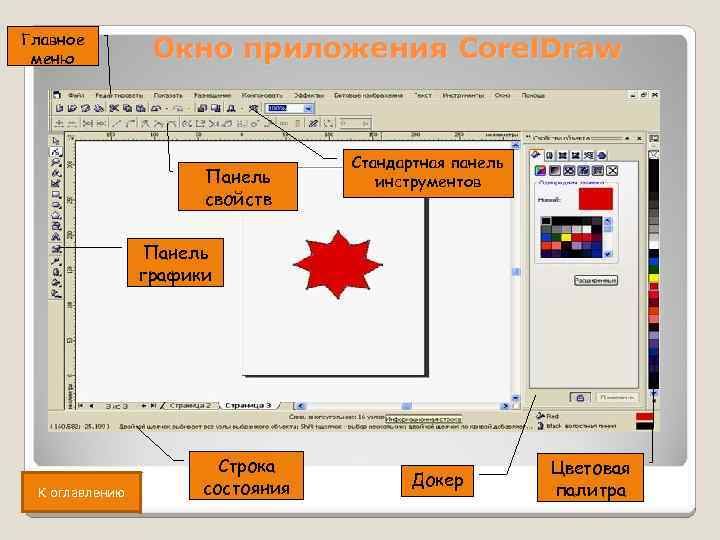
Task: Click the Save toolbar icon
Action: 85,108
